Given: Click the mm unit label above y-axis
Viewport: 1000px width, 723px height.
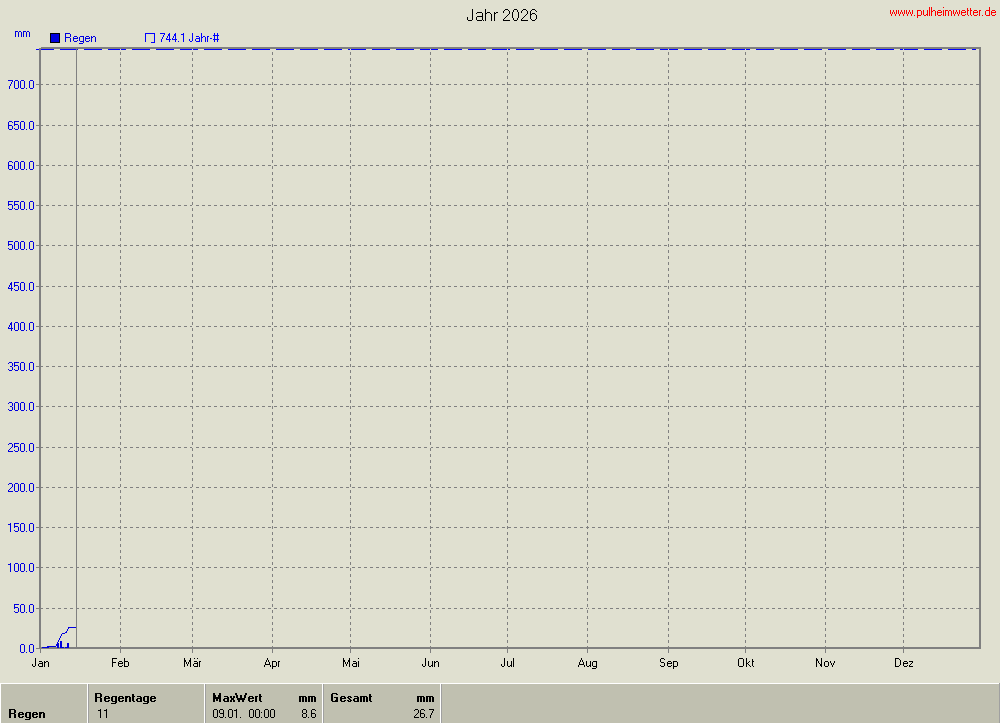Looking at the screenshot, I should click(x=22, y=34).
